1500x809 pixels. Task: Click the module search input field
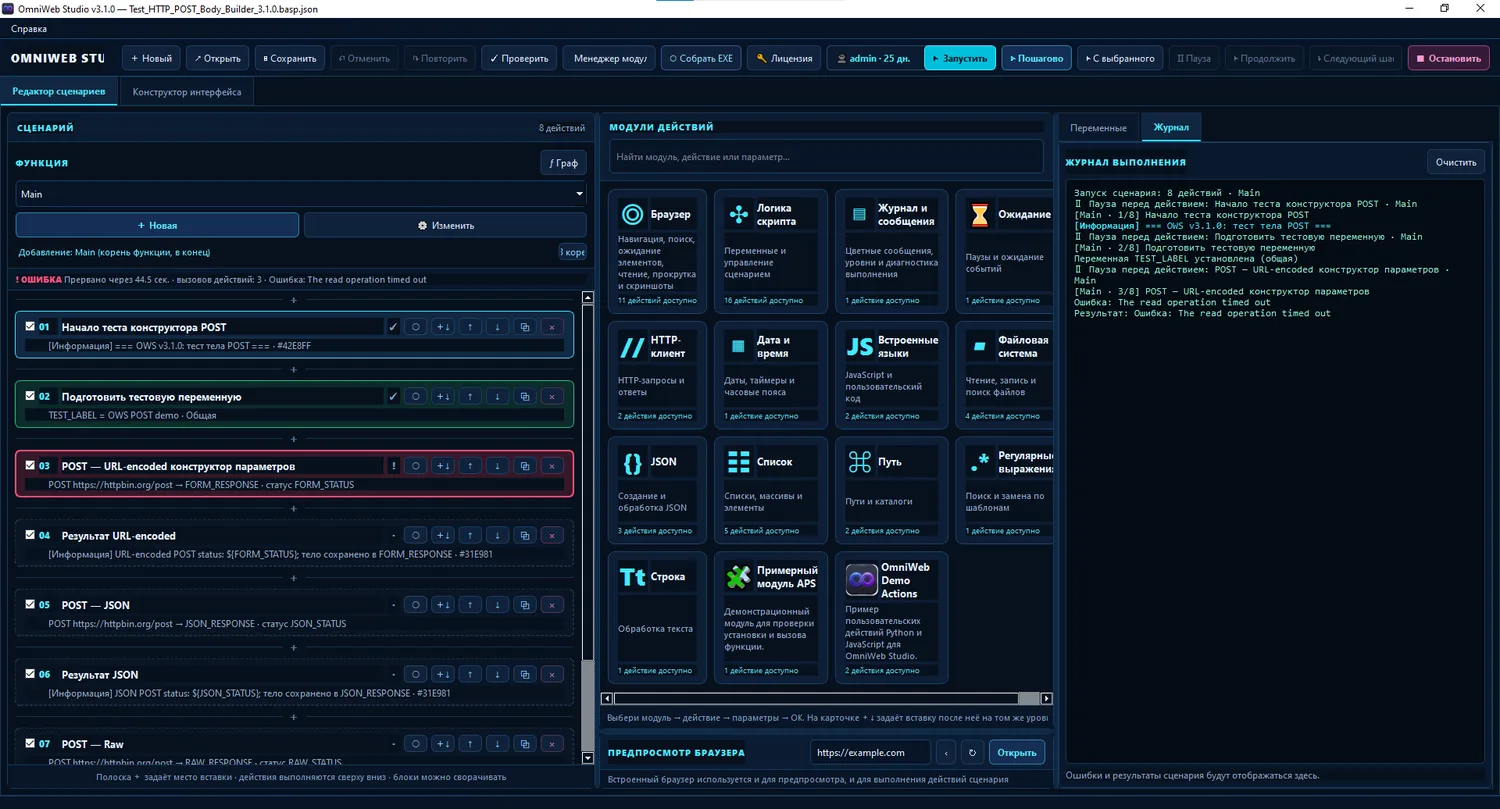pyautogui.click(x=826, y=157)
